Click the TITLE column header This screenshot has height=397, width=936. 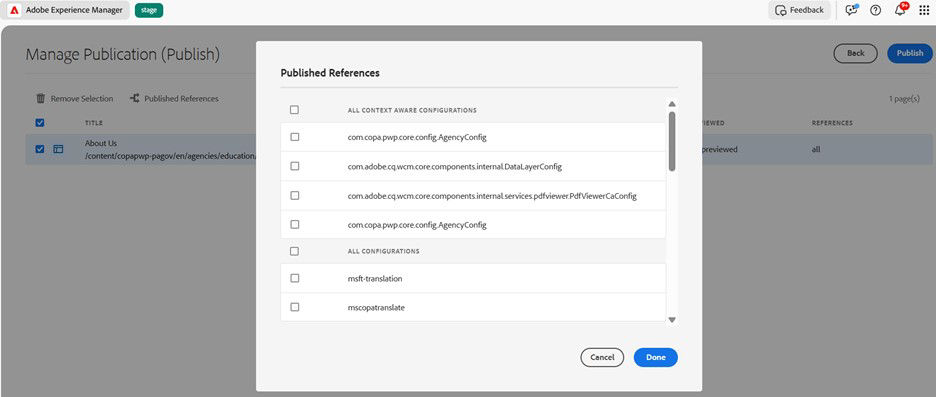[94, 123]
